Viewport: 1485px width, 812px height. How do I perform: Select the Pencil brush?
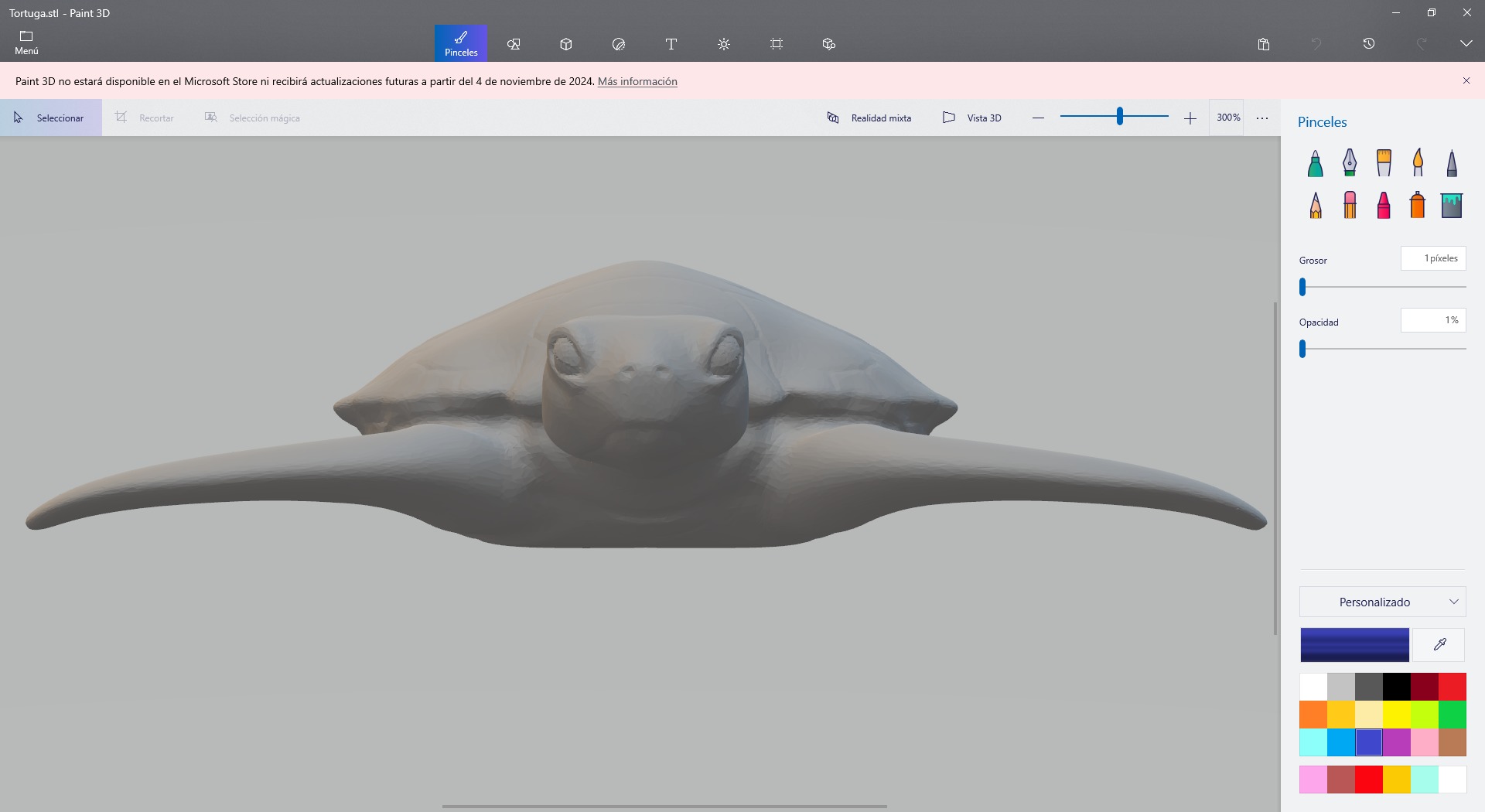pos(1316,205)
